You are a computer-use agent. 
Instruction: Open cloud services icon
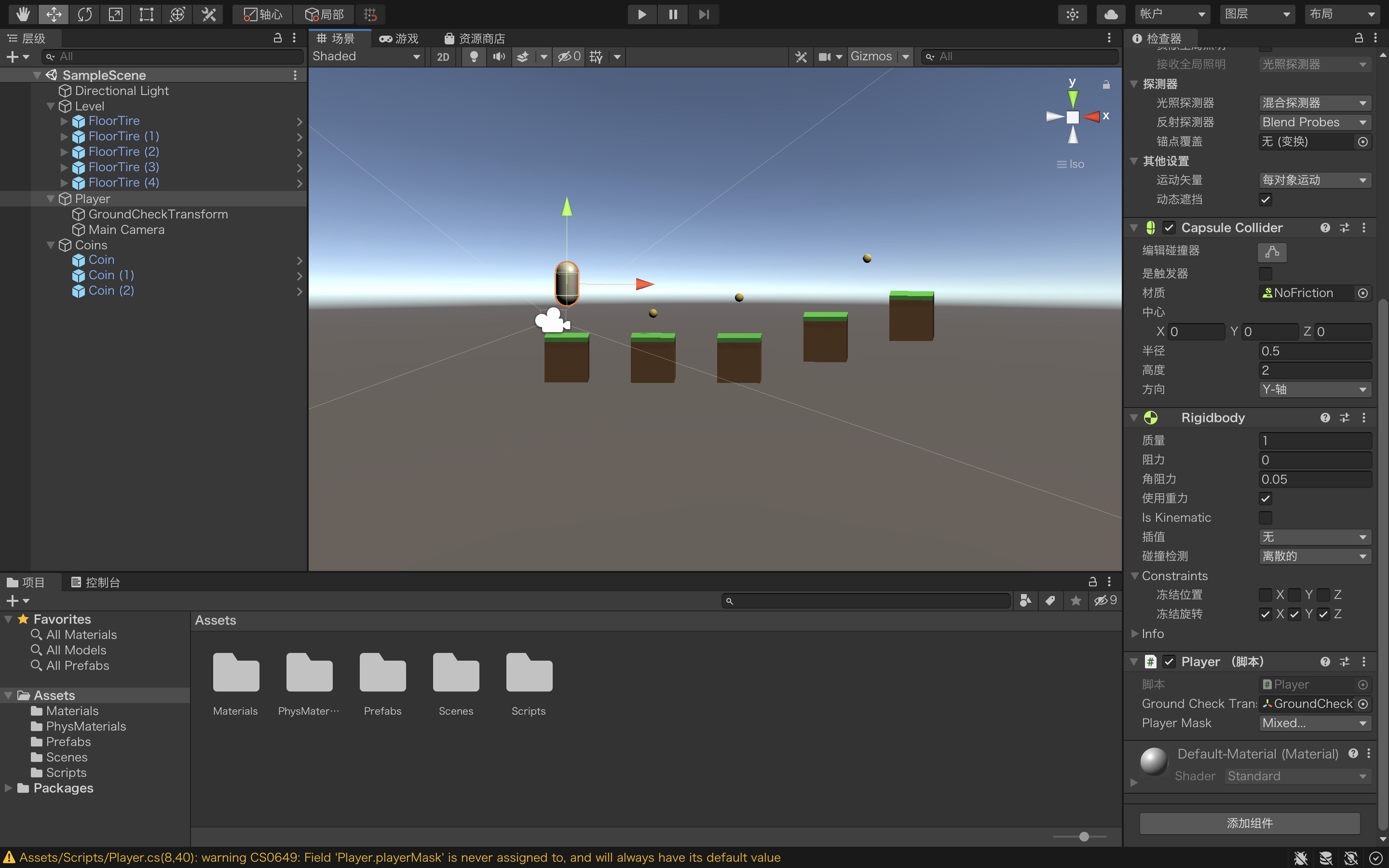tap(1111, 14)
